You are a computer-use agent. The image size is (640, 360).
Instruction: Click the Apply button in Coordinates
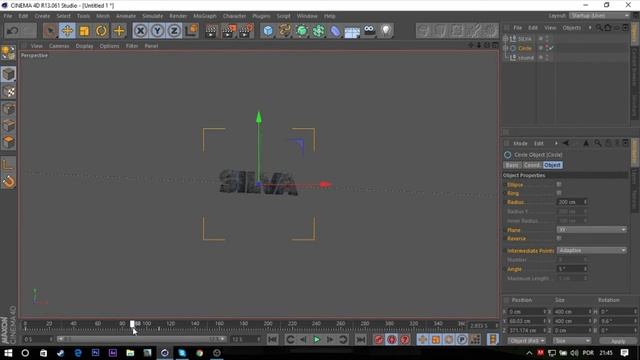[x=618, y=341]
